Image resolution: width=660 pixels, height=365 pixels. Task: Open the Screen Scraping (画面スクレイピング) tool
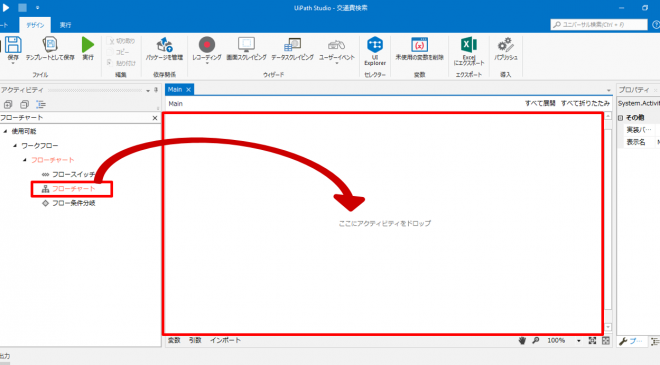pyautogui.click(x=246, y=45)
